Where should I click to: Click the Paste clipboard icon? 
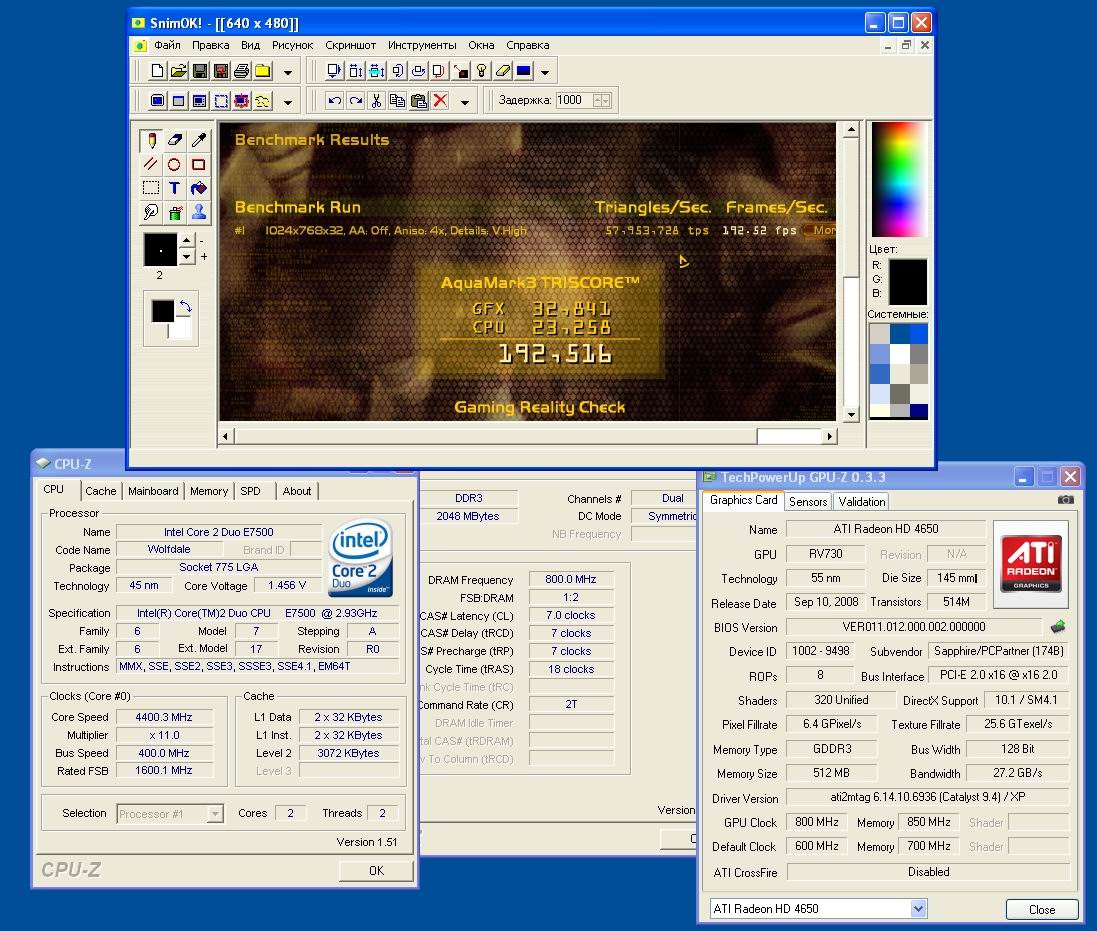coord(418,101)
